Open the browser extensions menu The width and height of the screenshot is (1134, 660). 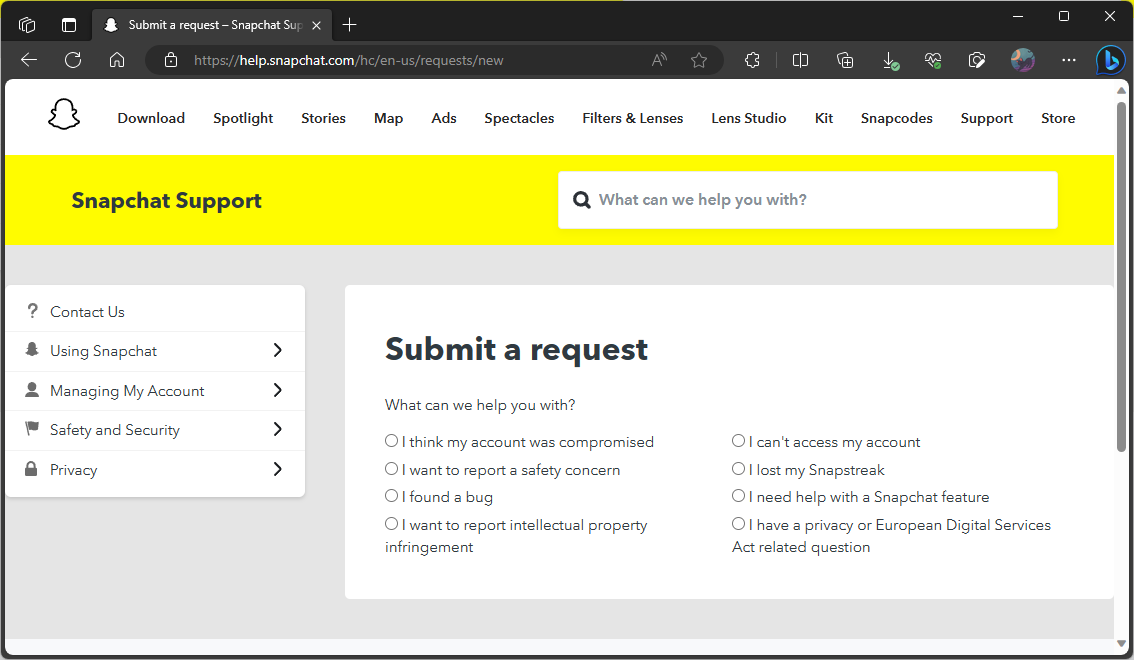(753, 60)
